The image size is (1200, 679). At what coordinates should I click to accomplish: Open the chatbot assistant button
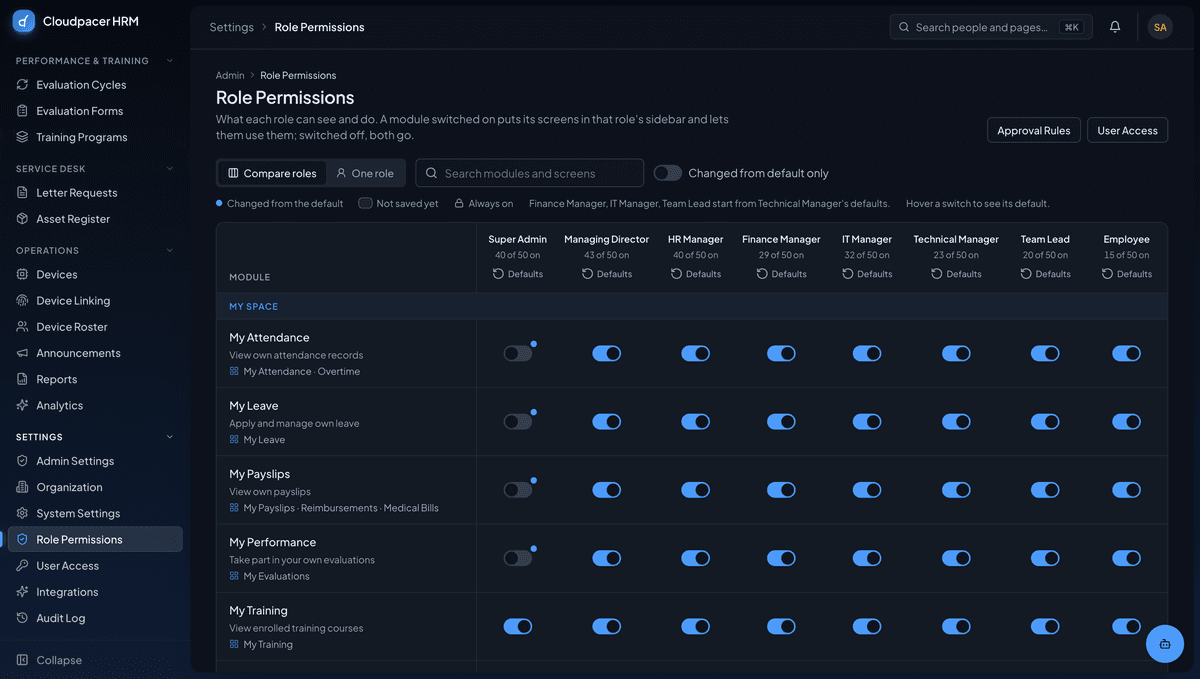coord(1165,644)
